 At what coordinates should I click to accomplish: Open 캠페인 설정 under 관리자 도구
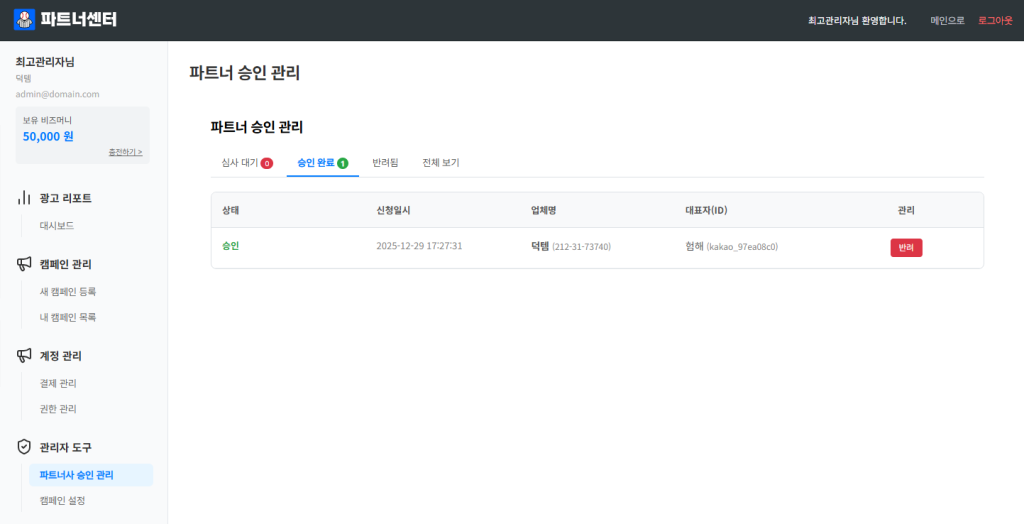62,500
